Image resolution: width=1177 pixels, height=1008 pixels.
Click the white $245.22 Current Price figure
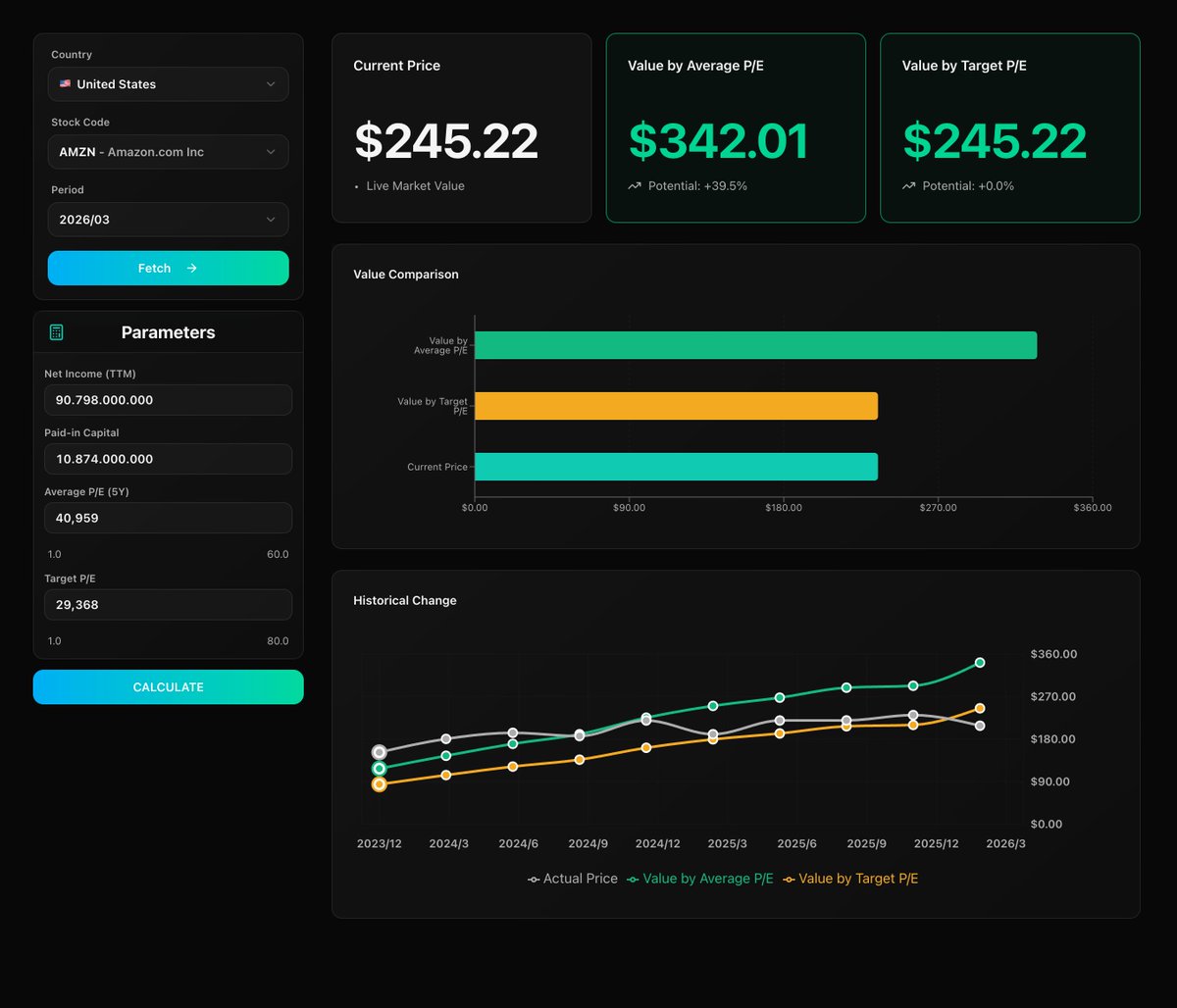click(446, 141)
